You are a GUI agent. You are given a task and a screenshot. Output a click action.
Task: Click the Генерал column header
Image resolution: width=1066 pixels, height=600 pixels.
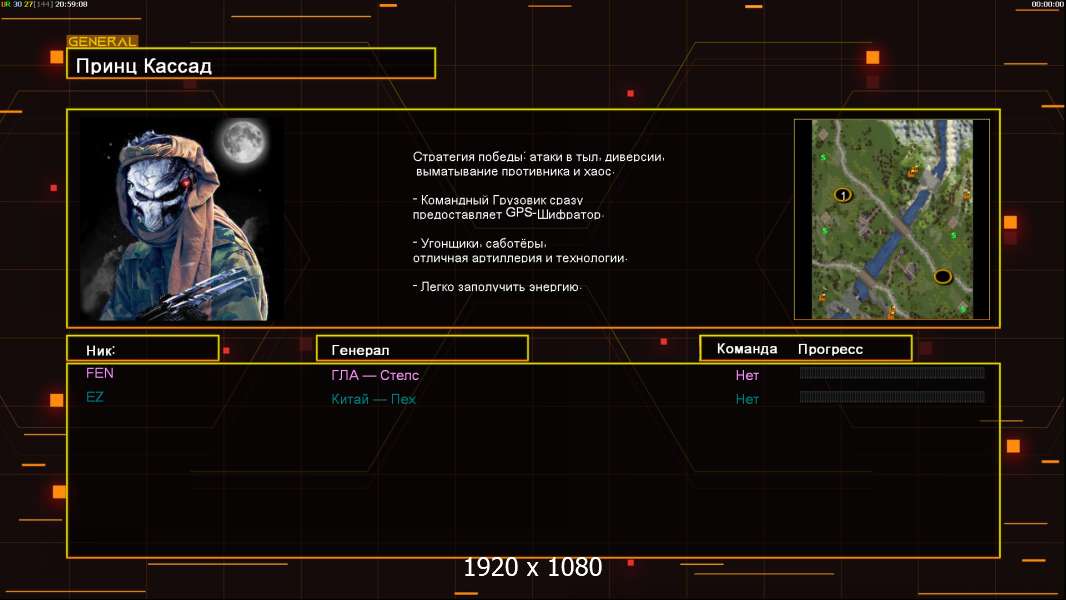point(422,349)
